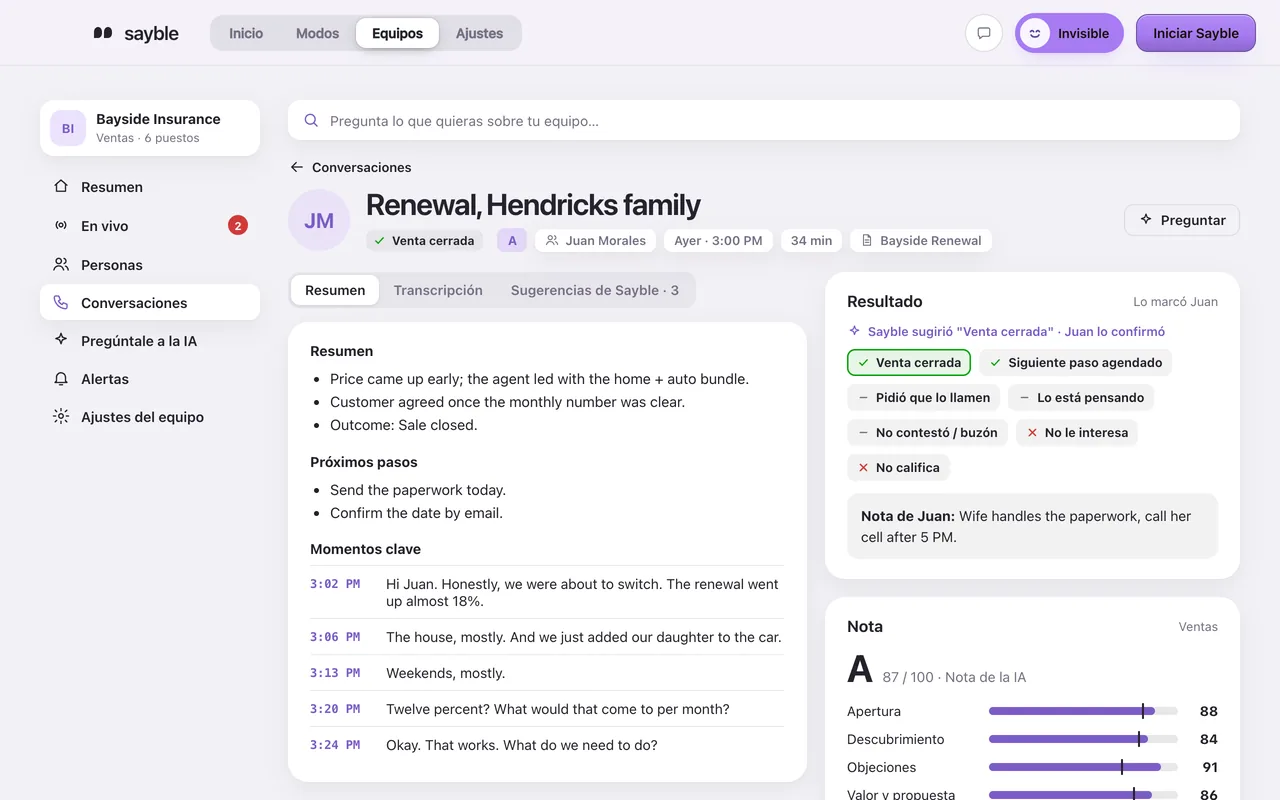This screenshot has width=1280, height=800.
Task: Click the Conversaciones phone icon
Action: (x=61, y=302)
